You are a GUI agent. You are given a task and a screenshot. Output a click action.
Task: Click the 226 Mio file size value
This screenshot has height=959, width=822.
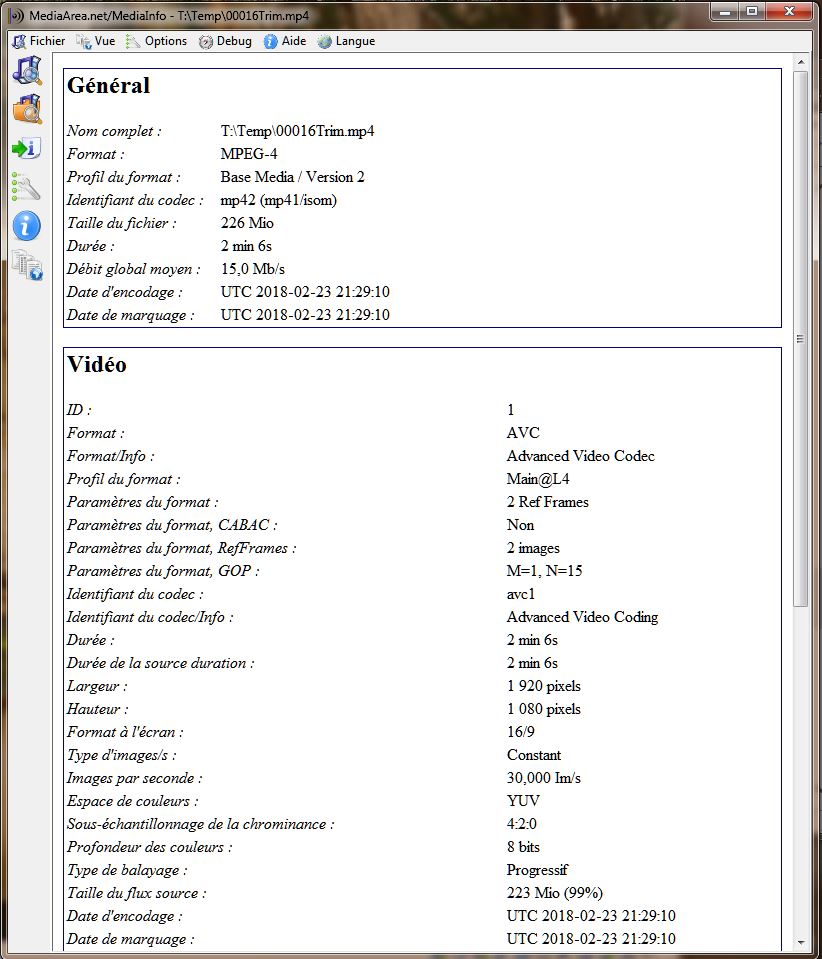click(x=247, y=223)
